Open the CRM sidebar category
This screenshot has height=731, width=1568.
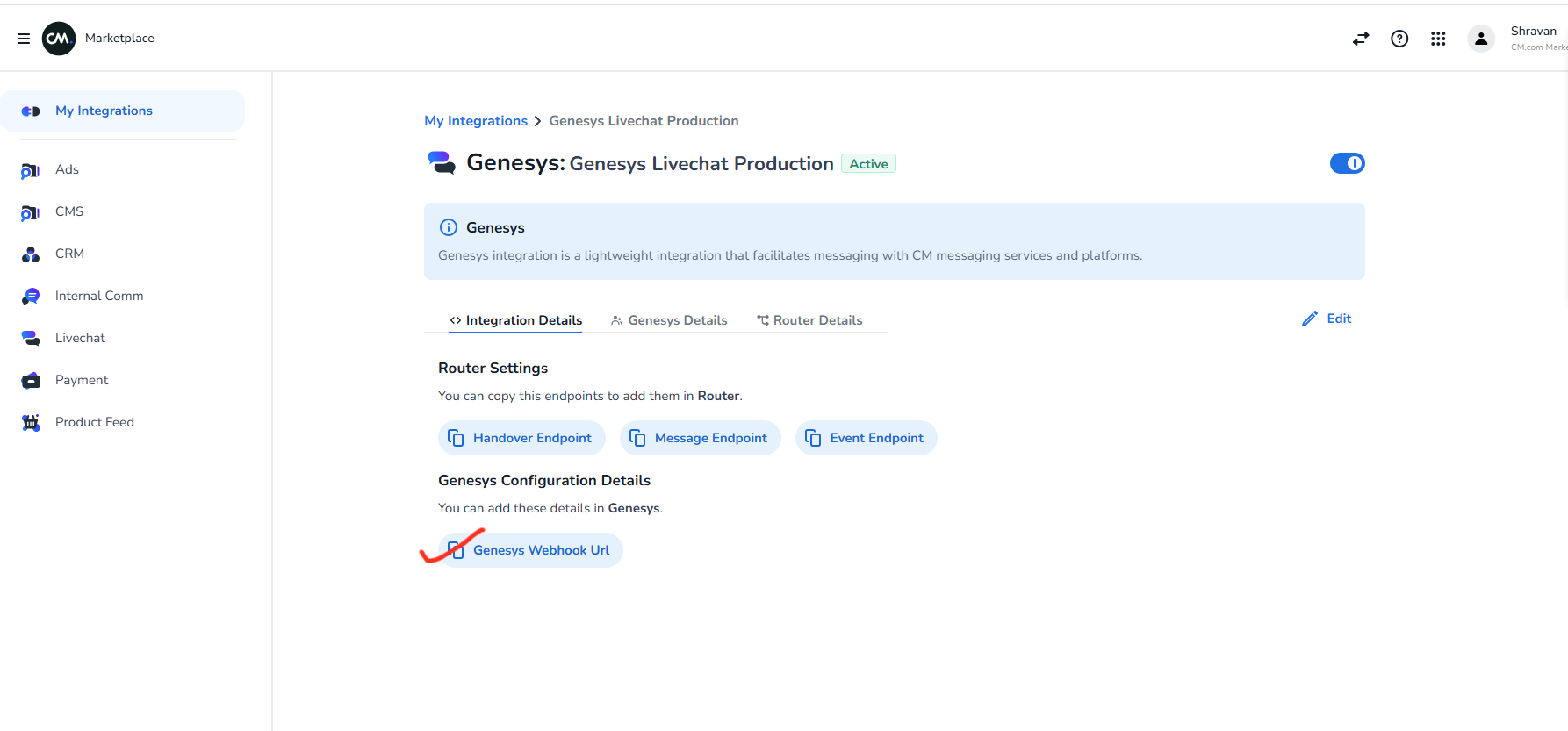(x=69, y=254)
